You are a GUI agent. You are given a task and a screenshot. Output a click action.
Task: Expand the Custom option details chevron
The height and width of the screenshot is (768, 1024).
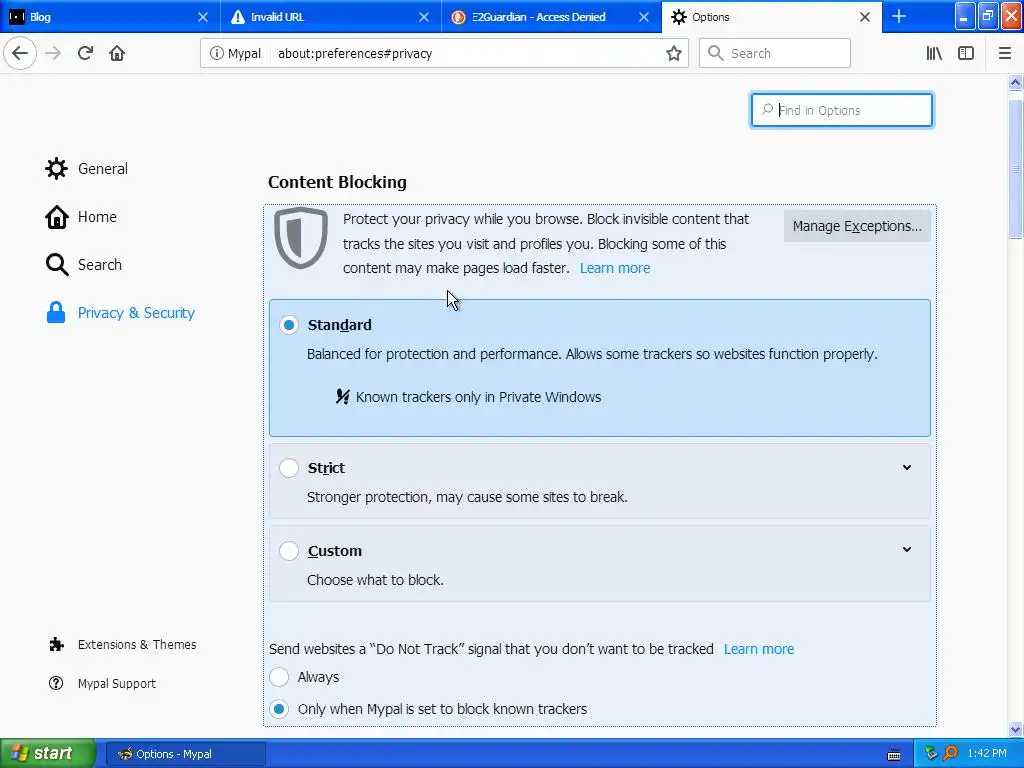[906, 550]
